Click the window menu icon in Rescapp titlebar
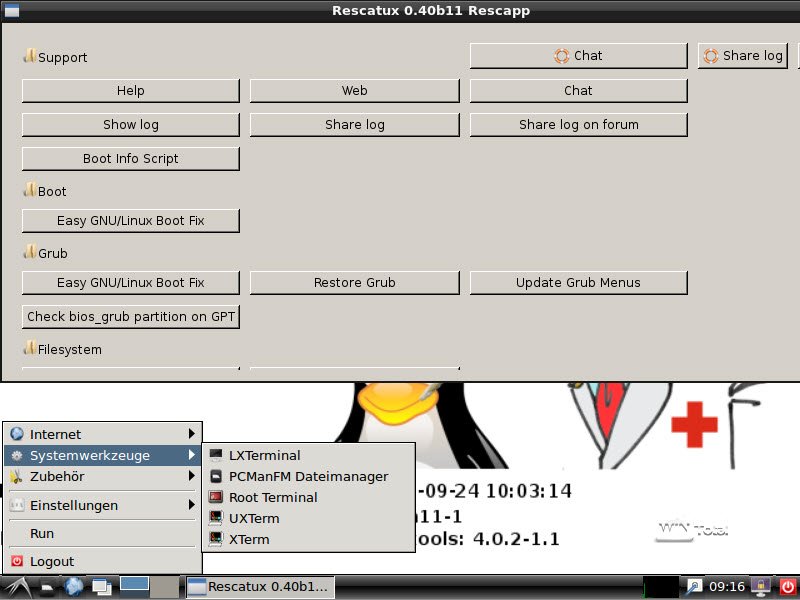 [x=11, y=10]
